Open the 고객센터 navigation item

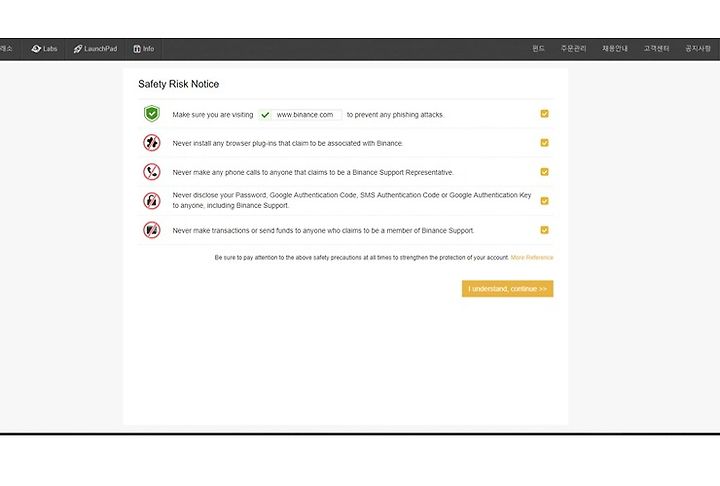(656, 48)
